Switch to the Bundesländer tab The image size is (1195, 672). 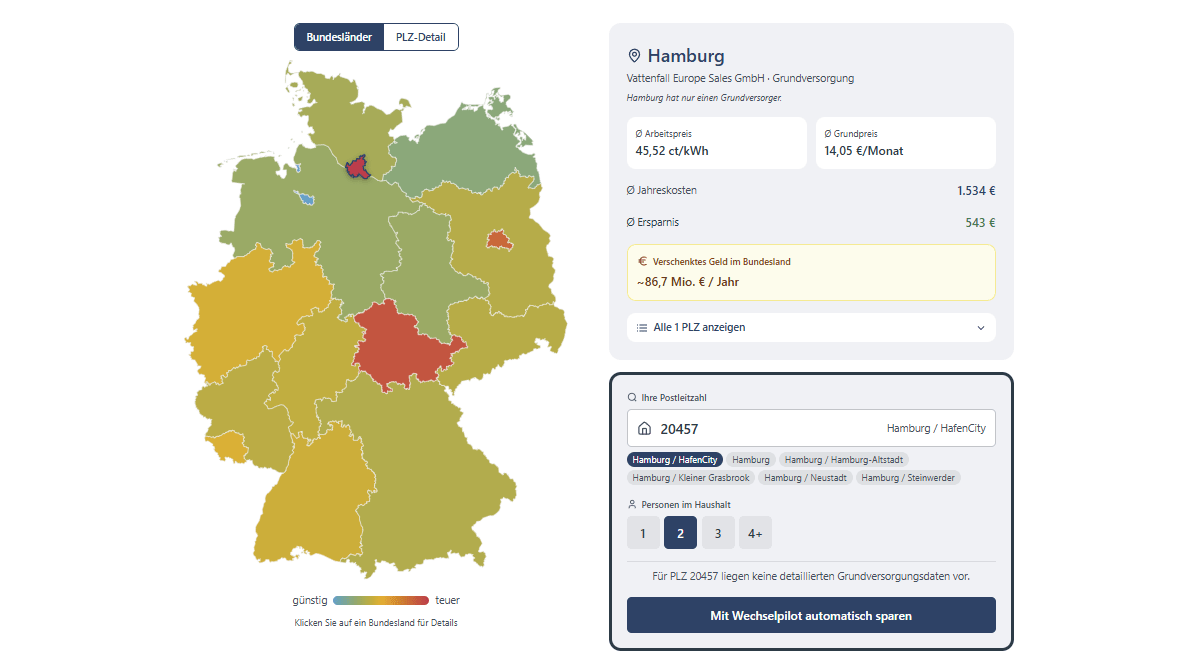[x=338, y=36]
